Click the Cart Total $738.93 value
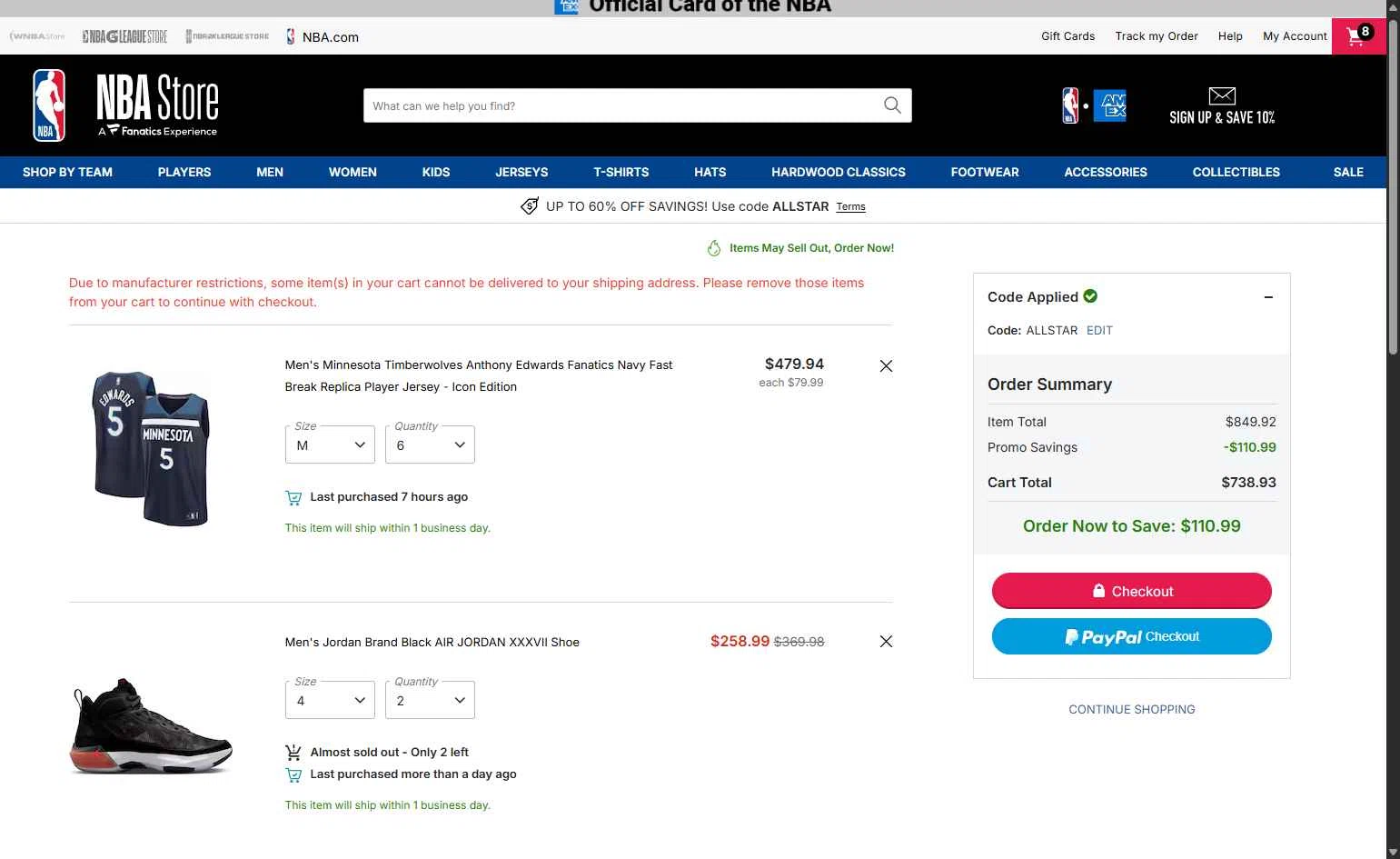Screen dimensions: 1400x859 click(x=1248, y=483)
